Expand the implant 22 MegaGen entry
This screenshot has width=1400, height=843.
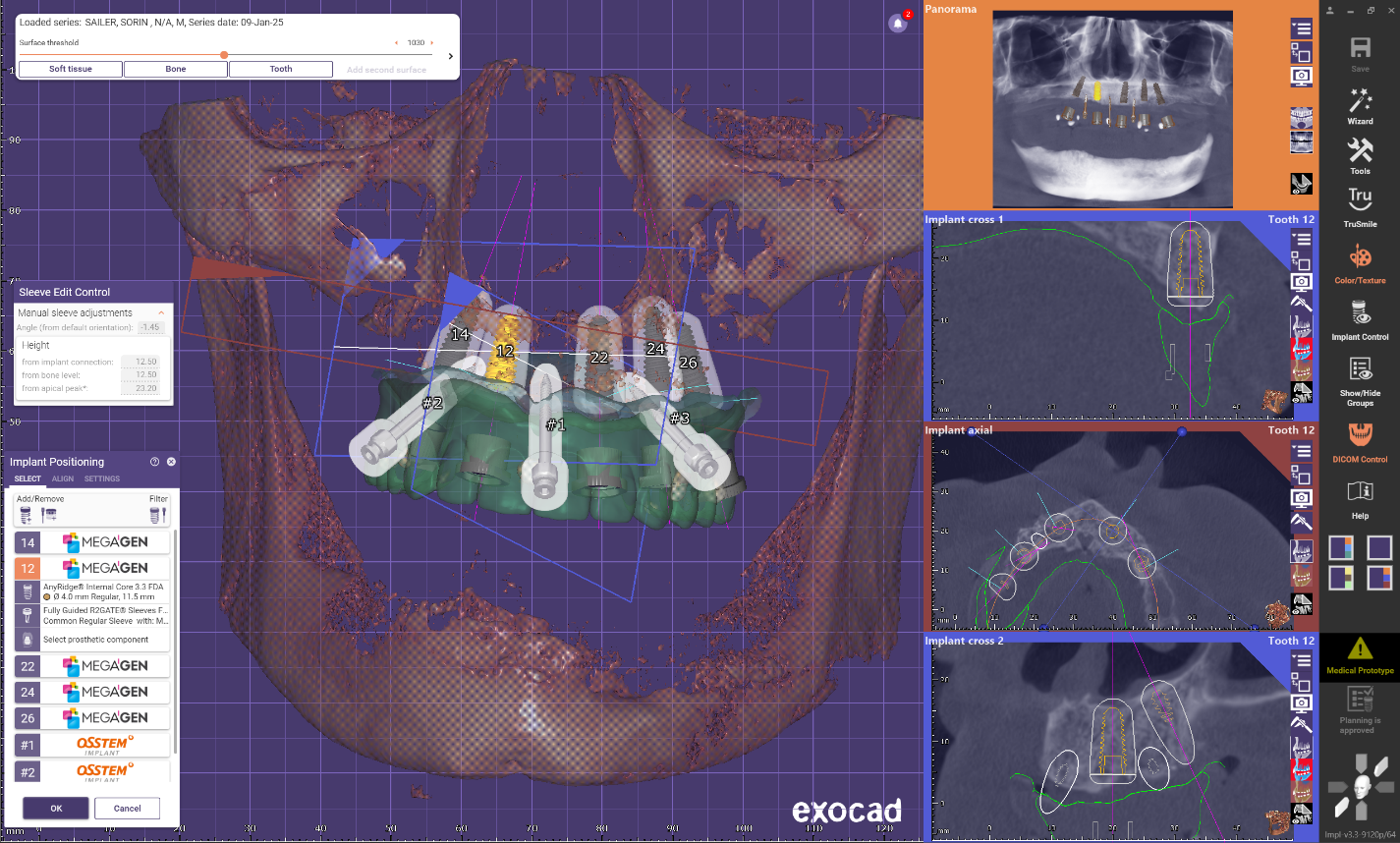tap(91, 666)
